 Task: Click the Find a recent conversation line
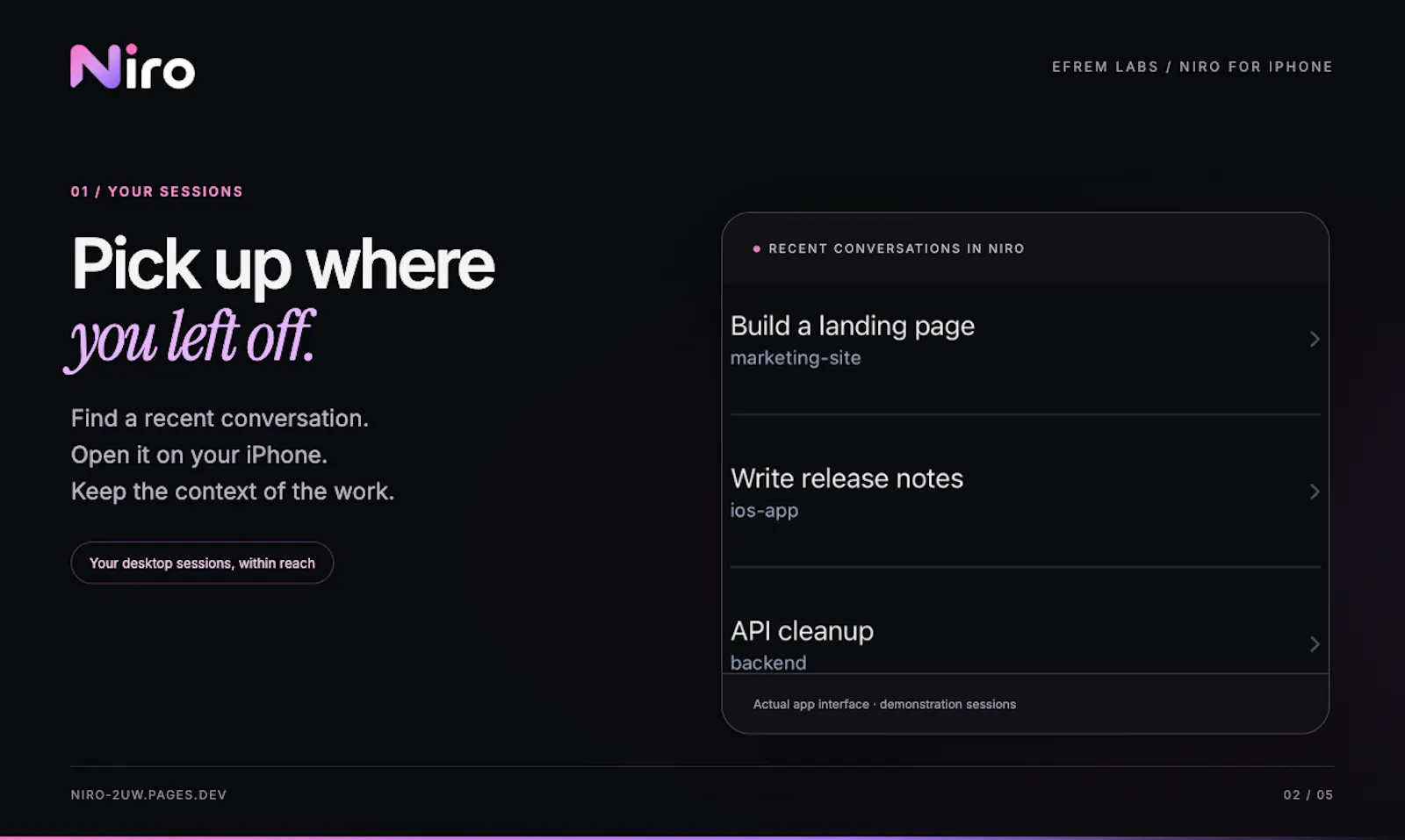220,418
